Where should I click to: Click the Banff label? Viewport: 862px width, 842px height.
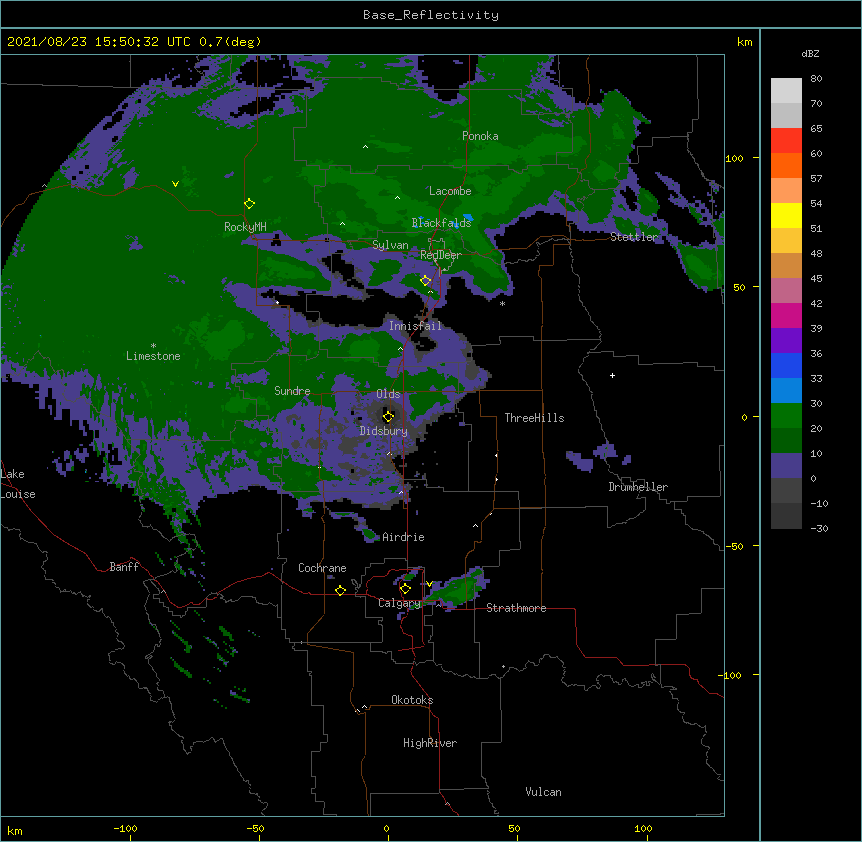tap(124, 567)
